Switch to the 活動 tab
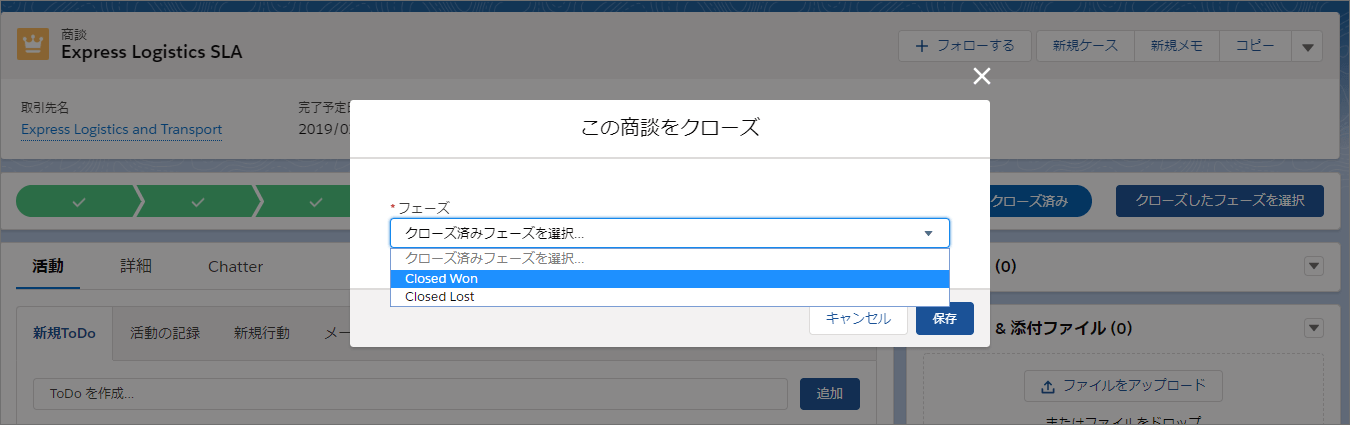1350x425 pixels. [x=48, y=266]
